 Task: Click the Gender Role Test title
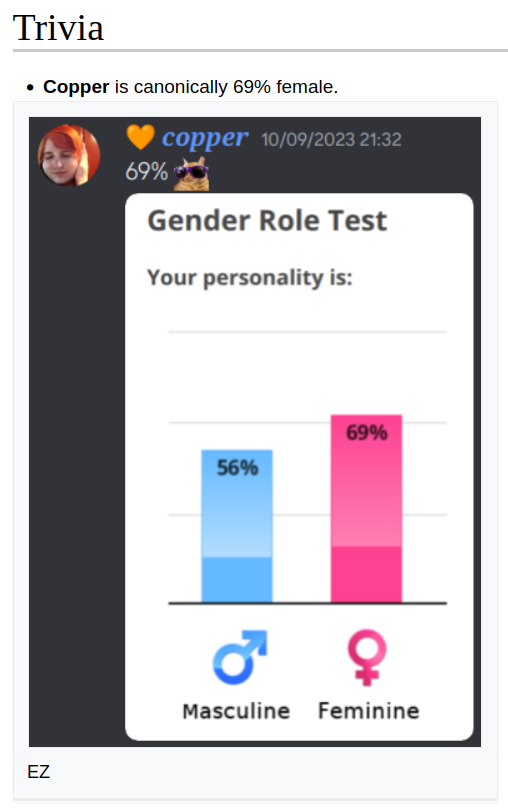coord(267,221)
